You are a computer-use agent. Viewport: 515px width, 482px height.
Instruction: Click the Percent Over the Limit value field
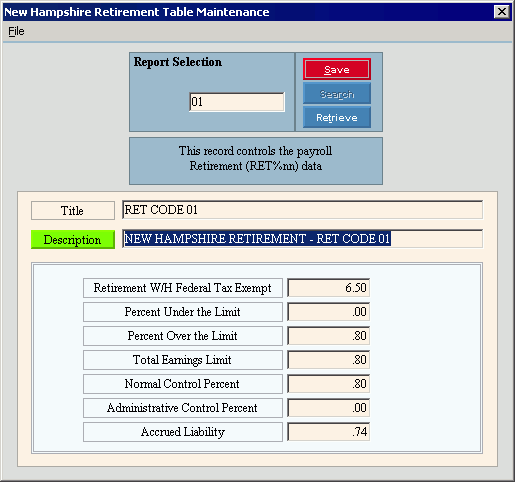(x=328, y=336)
